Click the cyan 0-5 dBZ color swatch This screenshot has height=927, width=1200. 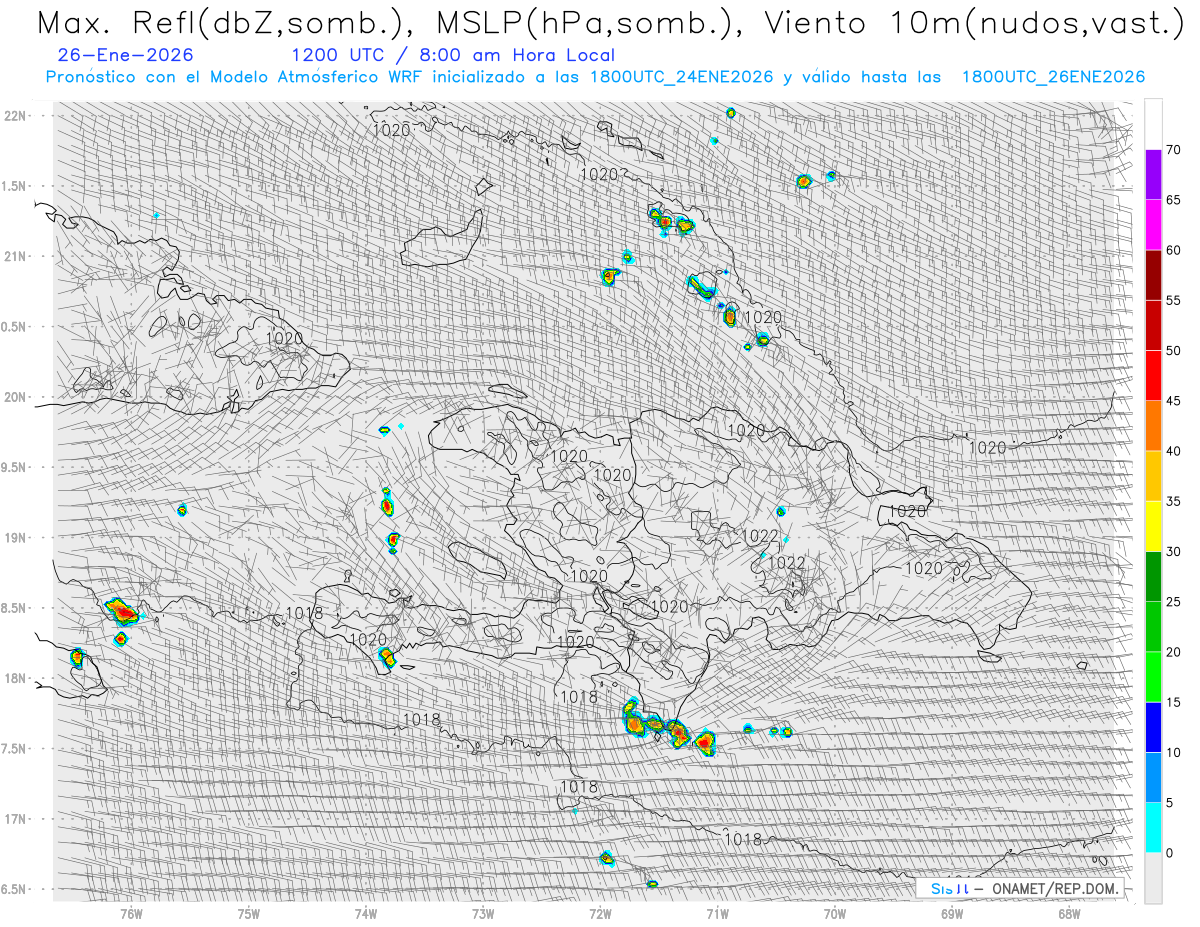[1153, 827]
